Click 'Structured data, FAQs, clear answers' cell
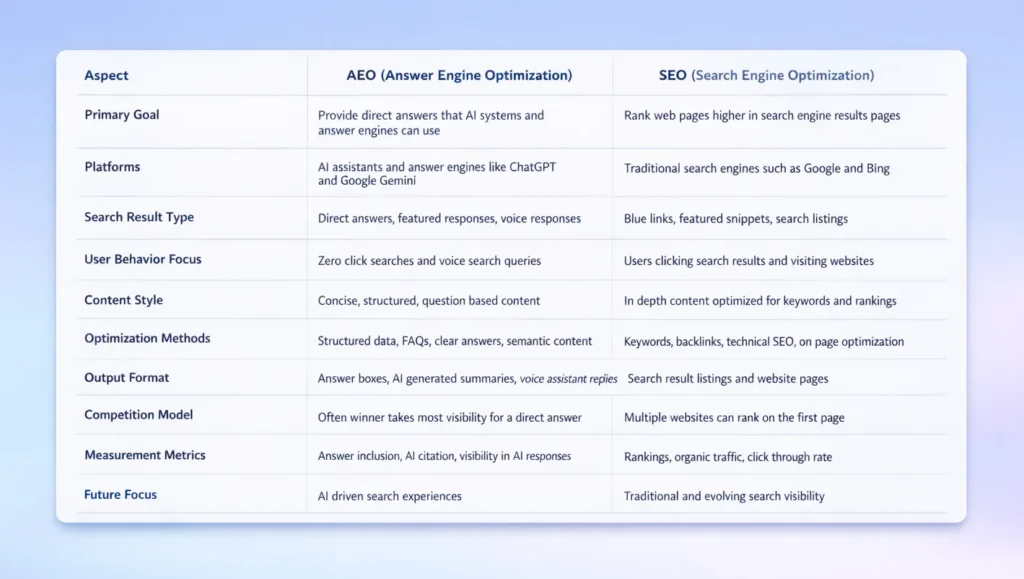The width and height of the screenshot is (1024, 579). tap(455, 341)
